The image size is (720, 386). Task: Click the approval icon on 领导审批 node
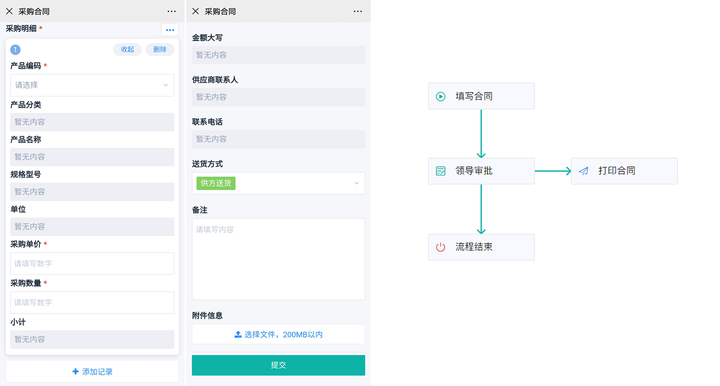coord(440,171)
